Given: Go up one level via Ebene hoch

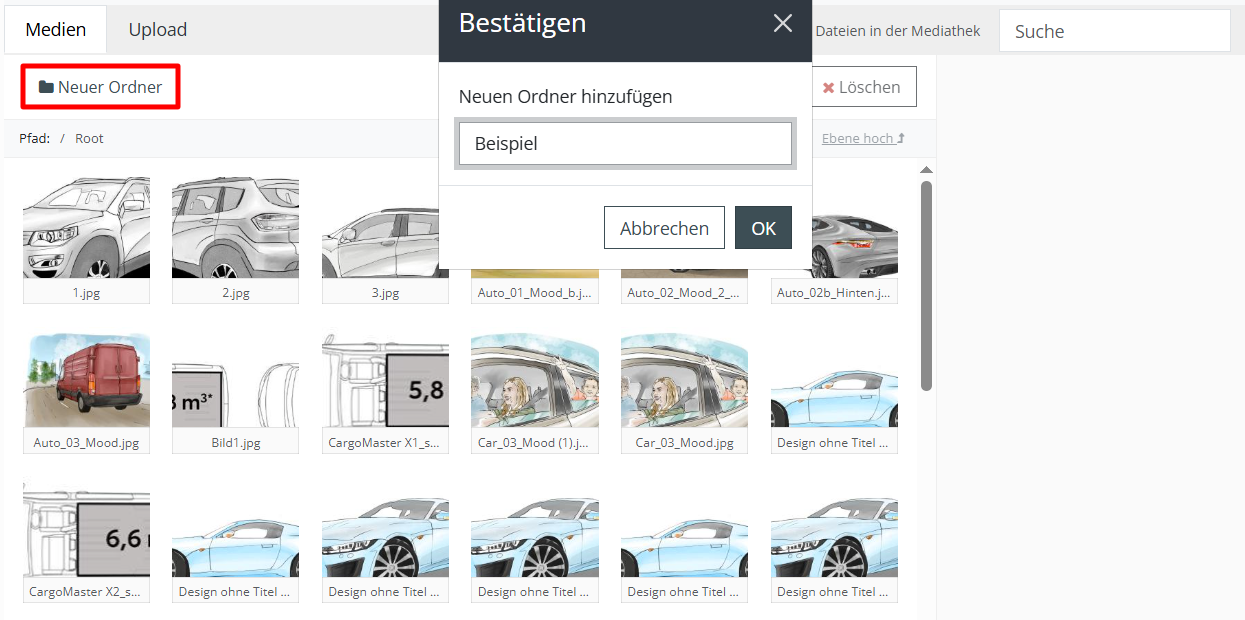Looking at the screenshot, I should pyautogui.click(x=863, y=139).
